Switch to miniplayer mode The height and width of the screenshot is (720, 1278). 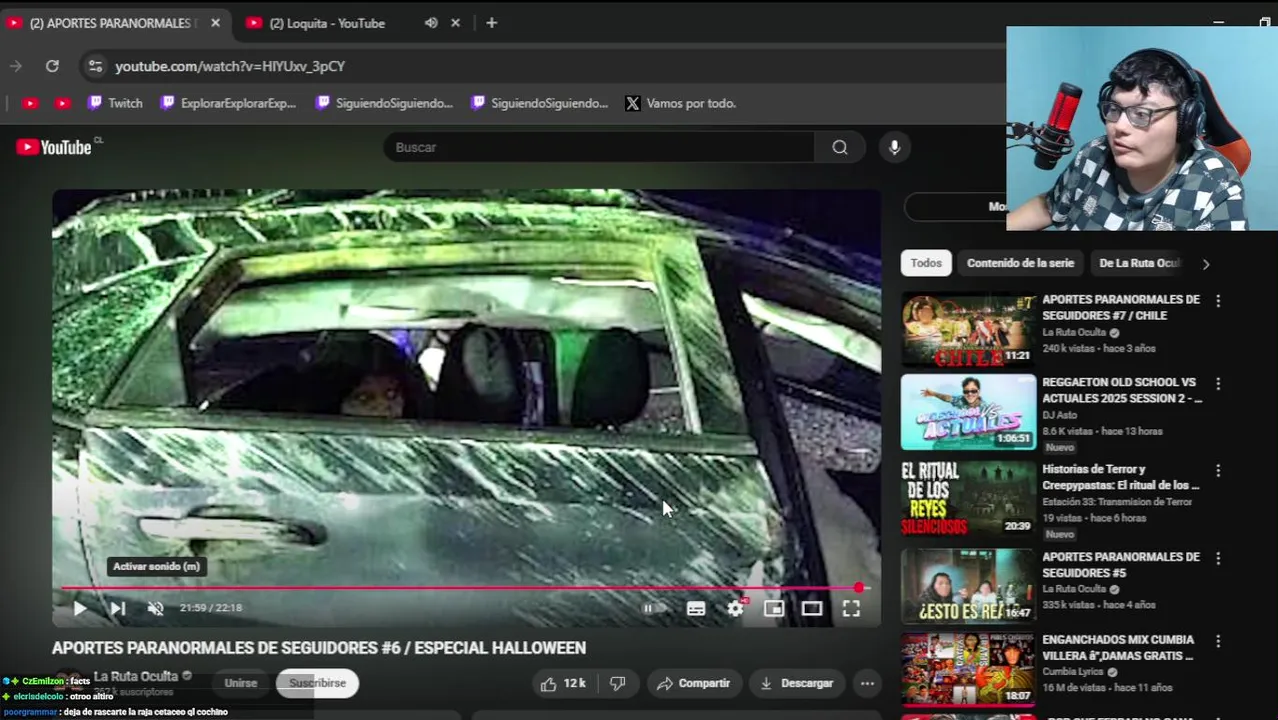pos(774,608)
